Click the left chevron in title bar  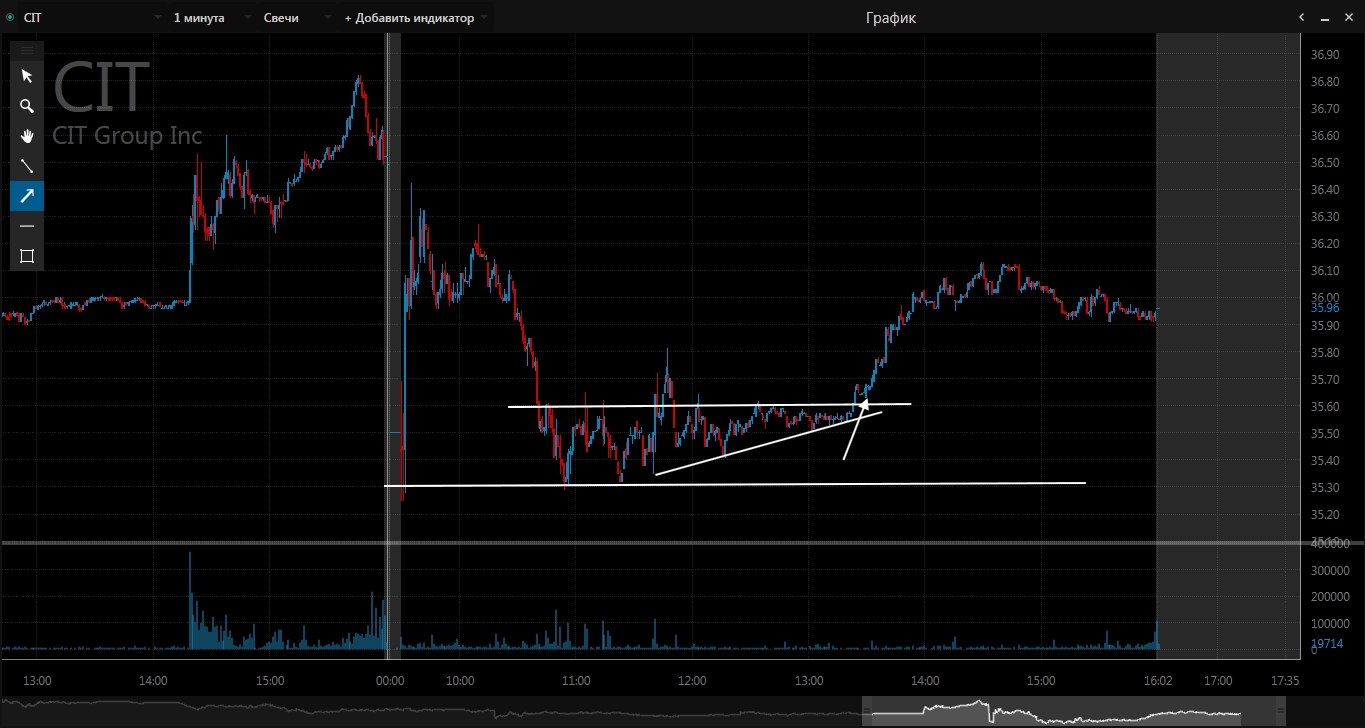(1301, 17)
